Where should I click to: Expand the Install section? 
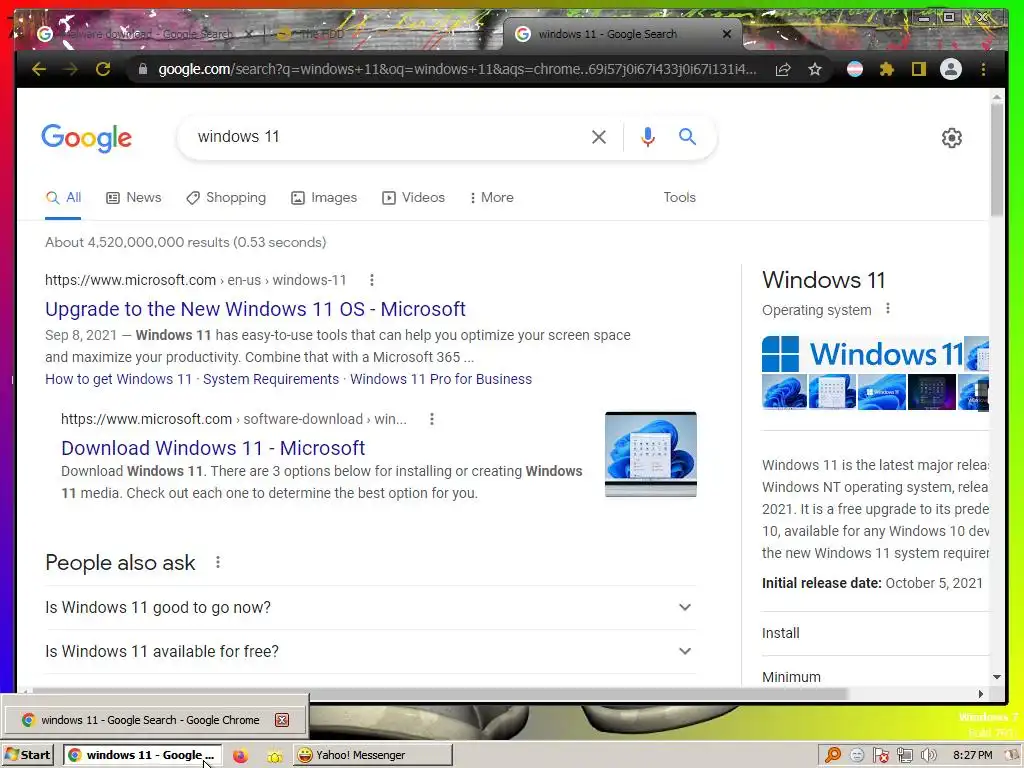[x=875, y=633]
